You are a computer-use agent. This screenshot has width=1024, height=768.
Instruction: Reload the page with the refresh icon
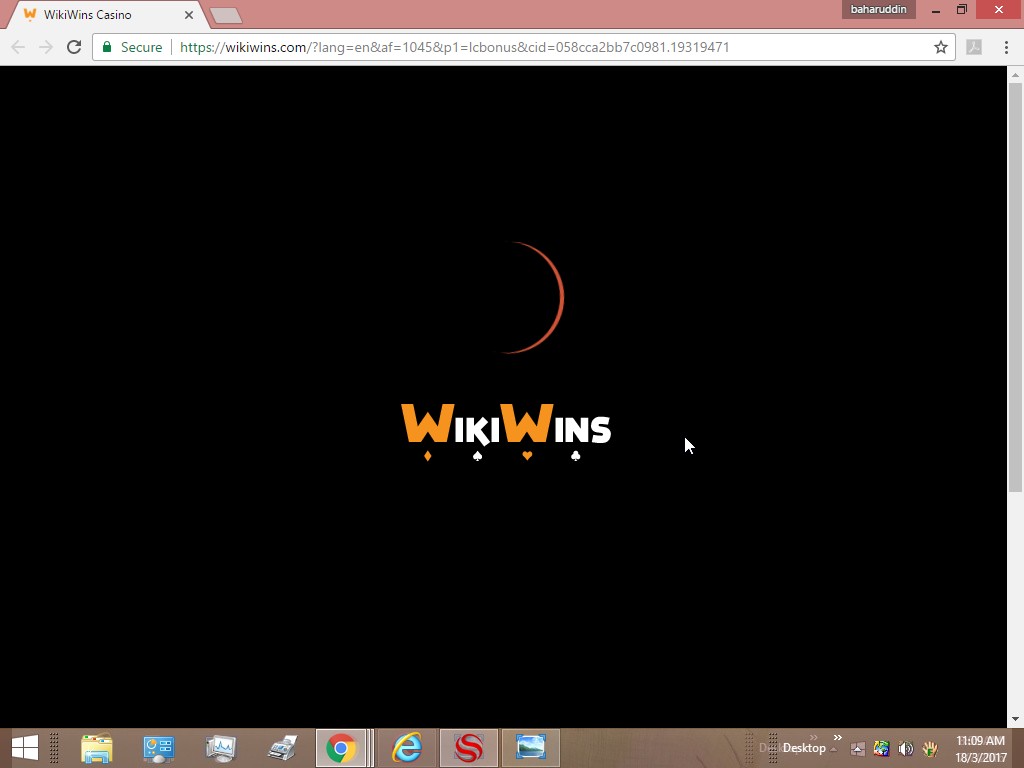[x=73, y=47]
